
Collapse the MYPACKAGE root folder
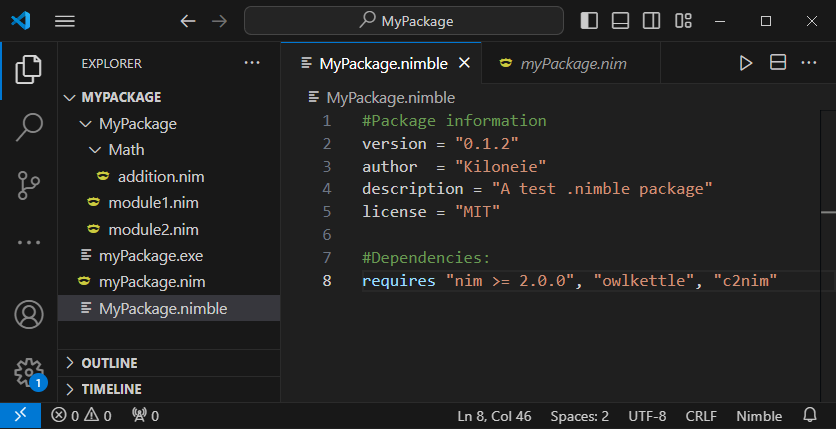[169, 98]
